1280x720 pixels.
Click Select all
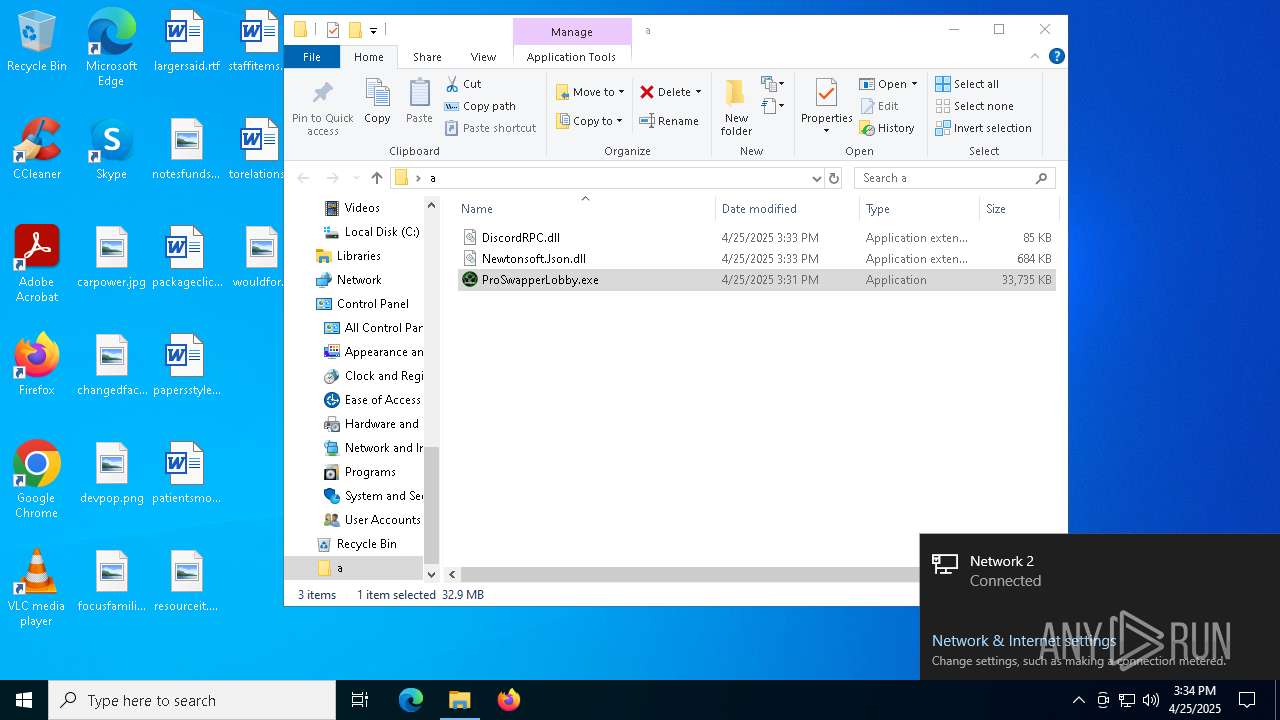[966, 84]
